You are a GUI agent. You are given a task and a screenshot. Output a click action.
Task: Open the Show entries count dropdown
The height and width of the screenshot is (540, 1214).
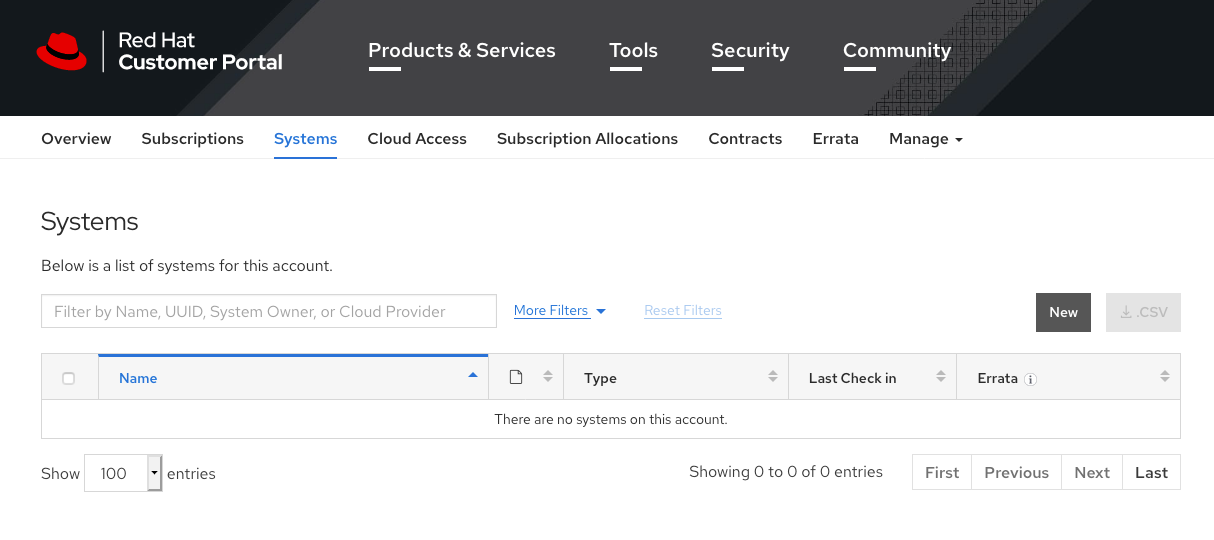pyautogui.click(x=123, y=473)
